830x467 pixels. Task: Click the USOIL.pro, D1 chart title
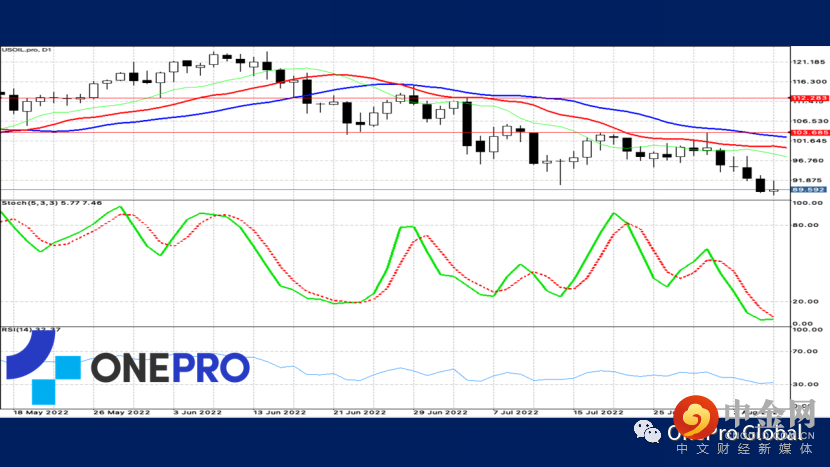(x=26, y=50)
